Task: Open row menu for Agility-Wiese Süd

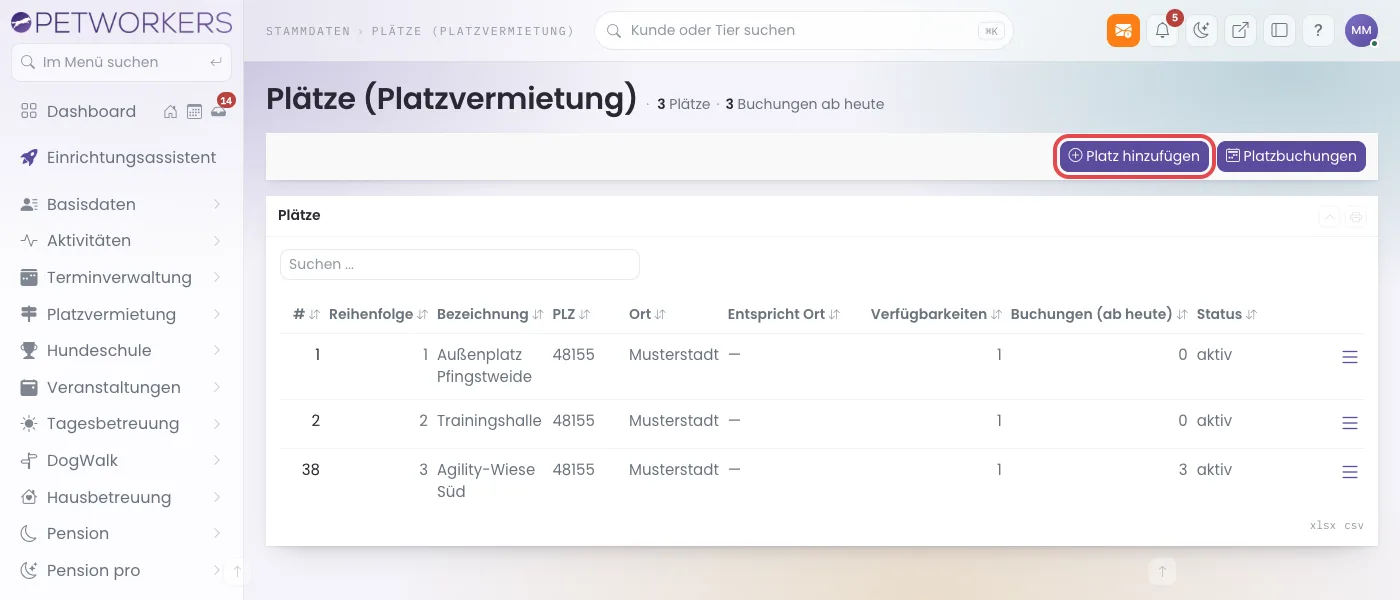Action: pos(1349,472)
